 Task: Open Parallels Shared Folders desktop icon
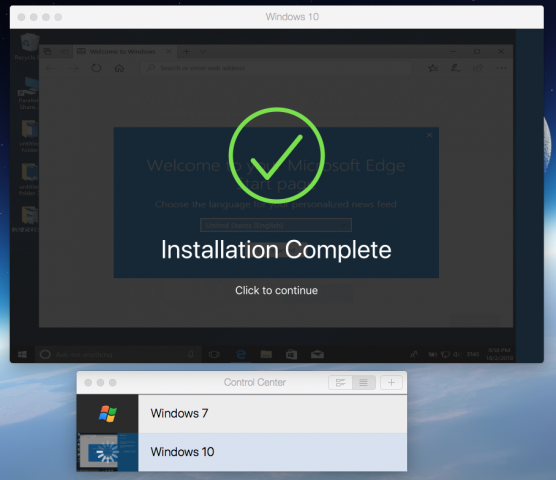click(x=28, y=93)
